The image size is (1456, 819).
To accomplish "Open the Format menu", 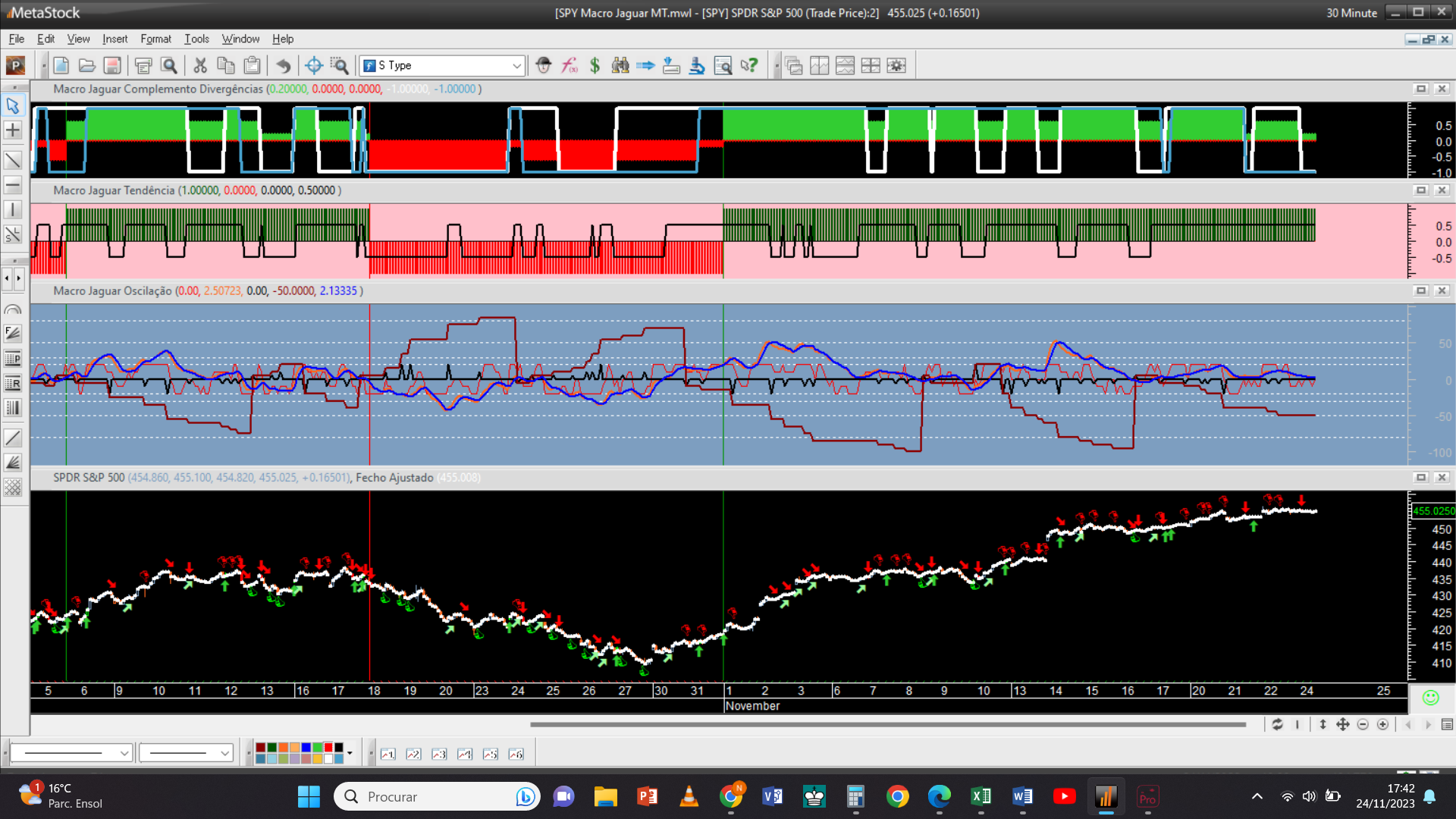I will (155, 39).
